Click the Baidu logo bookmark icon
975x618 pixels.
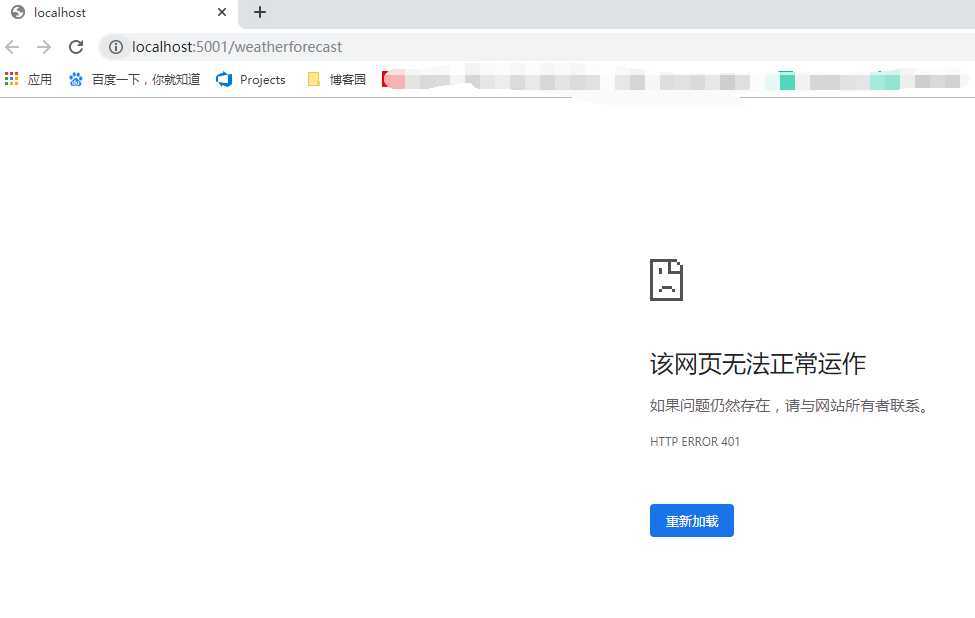pos(76,79)
